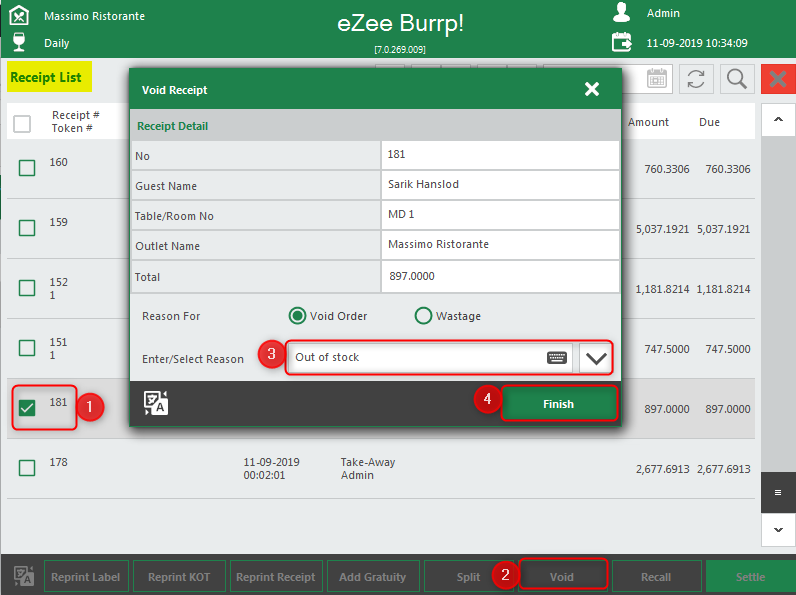Refresh the receipt list
796x595 pixels.
(696, 79)
